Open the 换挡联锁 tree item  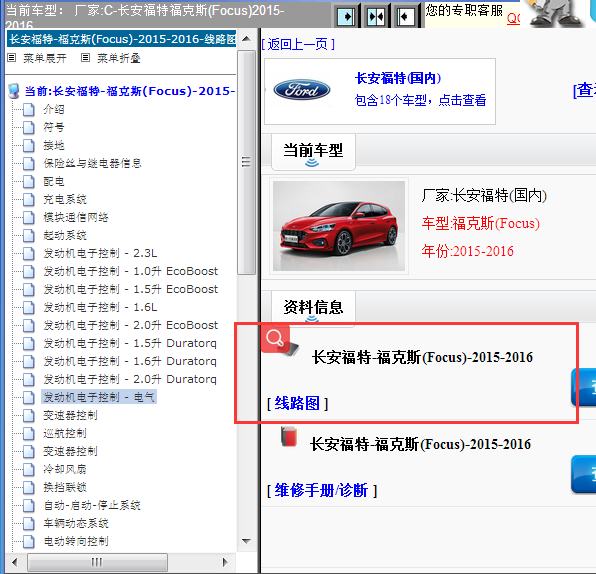coord(65,487)
